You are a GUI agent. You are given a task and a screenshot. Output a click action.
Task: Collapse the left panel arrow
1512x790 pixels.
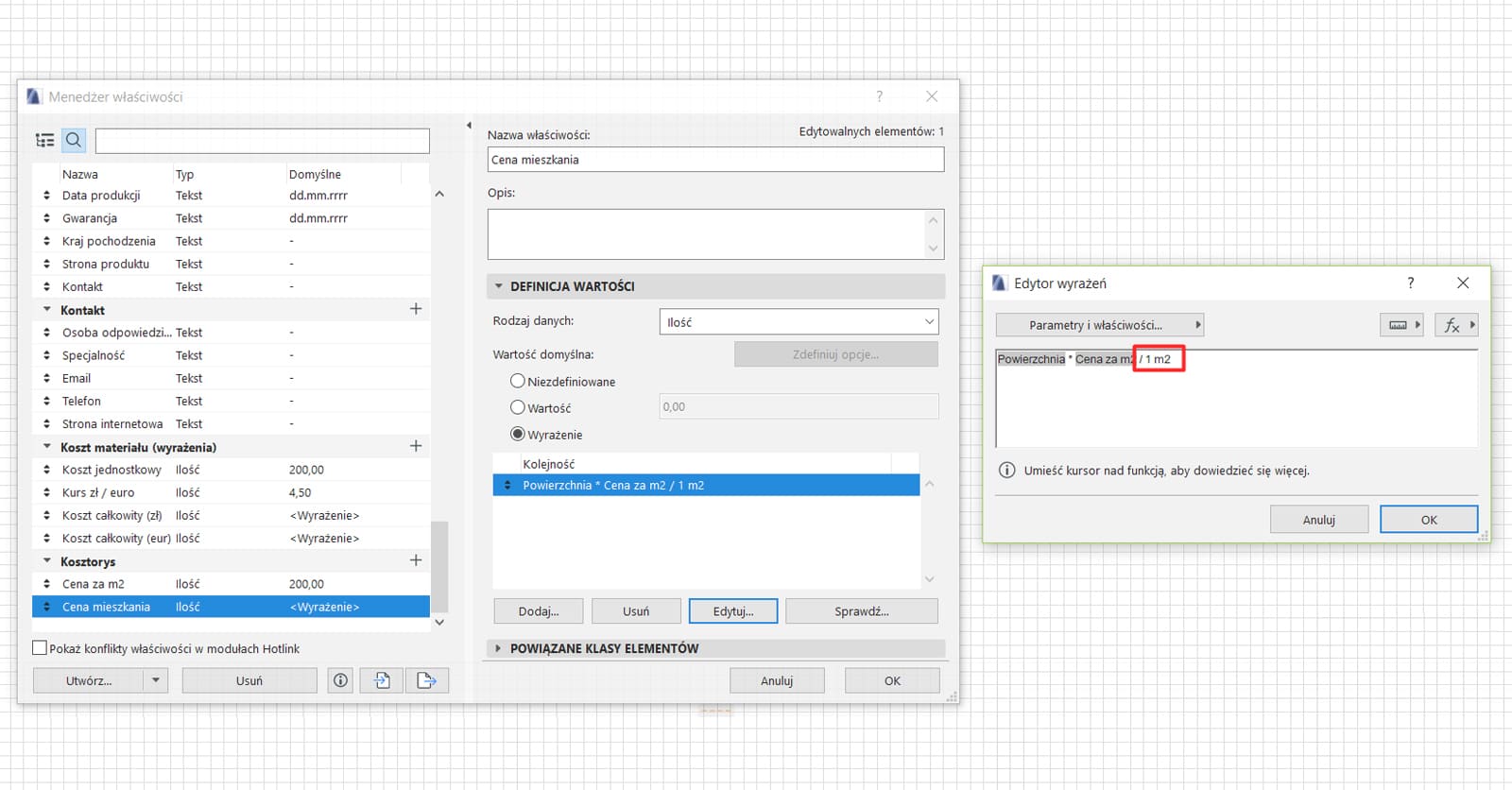470,125
